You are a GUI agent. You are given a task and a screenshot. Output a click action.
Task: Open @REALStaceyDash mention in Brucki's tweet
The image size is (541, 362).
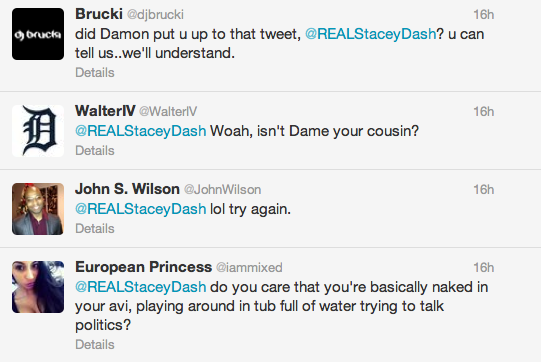tap(371, 34)
